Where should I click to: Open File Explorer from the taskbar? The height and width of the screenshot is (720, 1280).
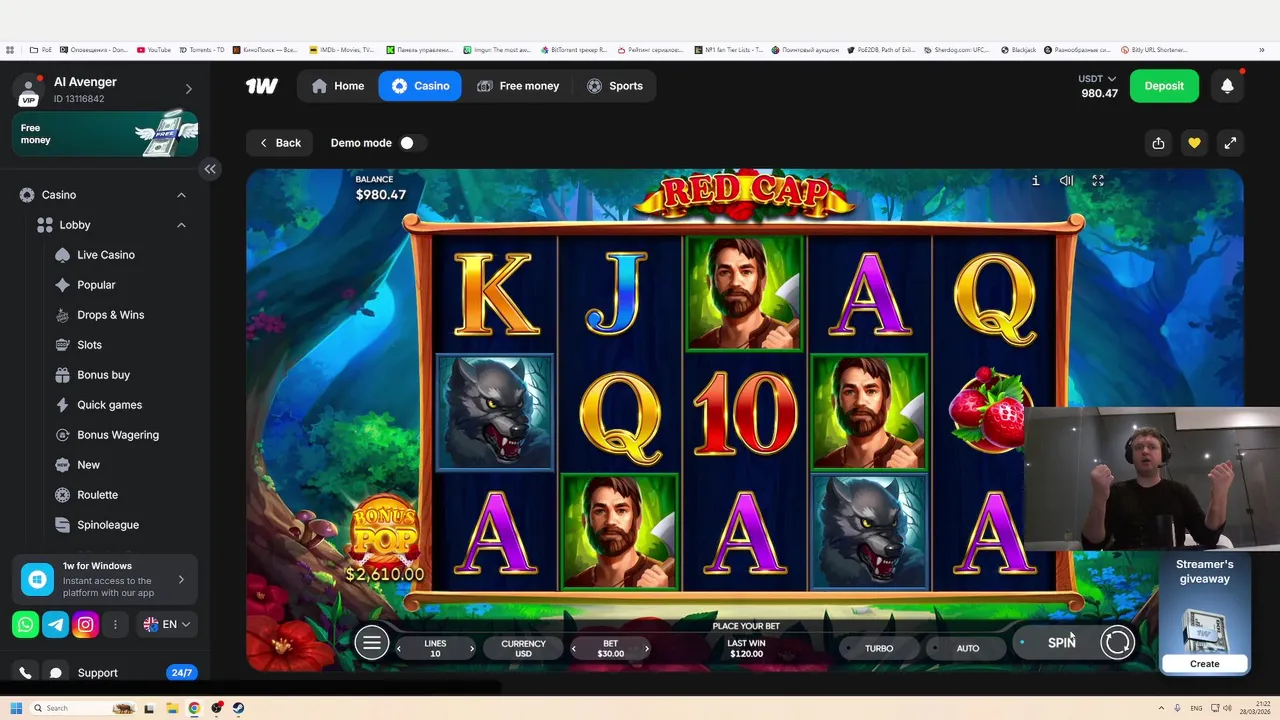pyautogui.click(x=172, y=708)
